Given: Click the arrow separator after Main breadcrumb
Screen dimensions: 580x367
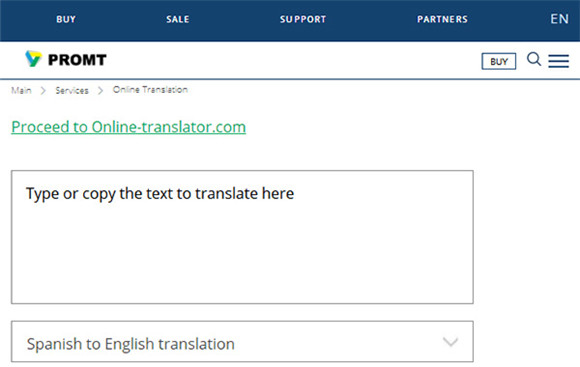Looking at the screenshot, I should [x=43, y=91].
